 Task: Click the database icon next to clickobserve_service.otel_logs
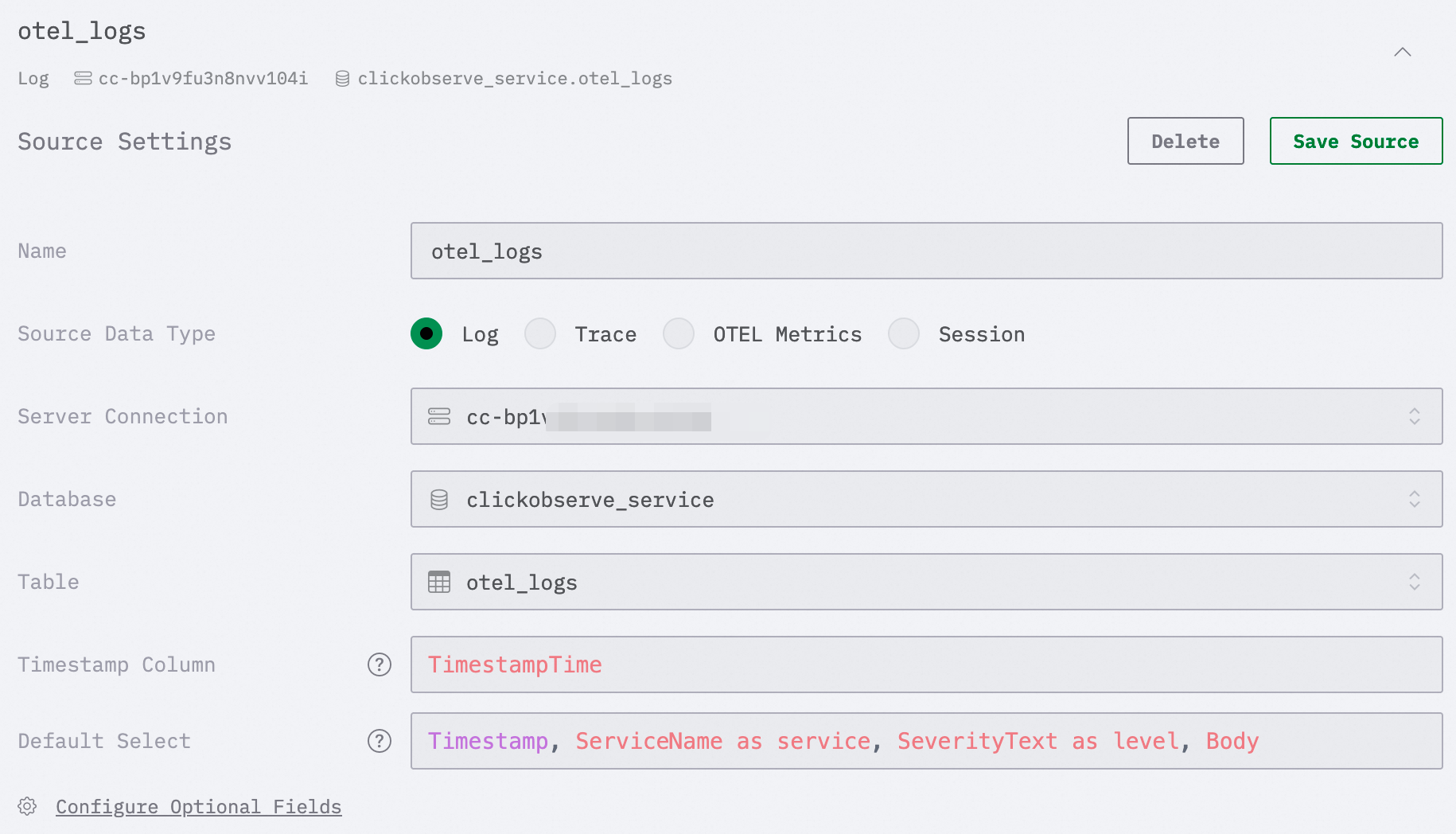coord(342,78)
